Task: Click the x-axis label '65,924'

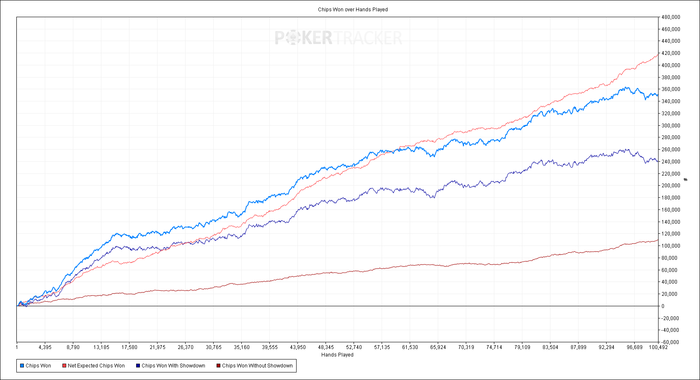Action: point(438,347)
